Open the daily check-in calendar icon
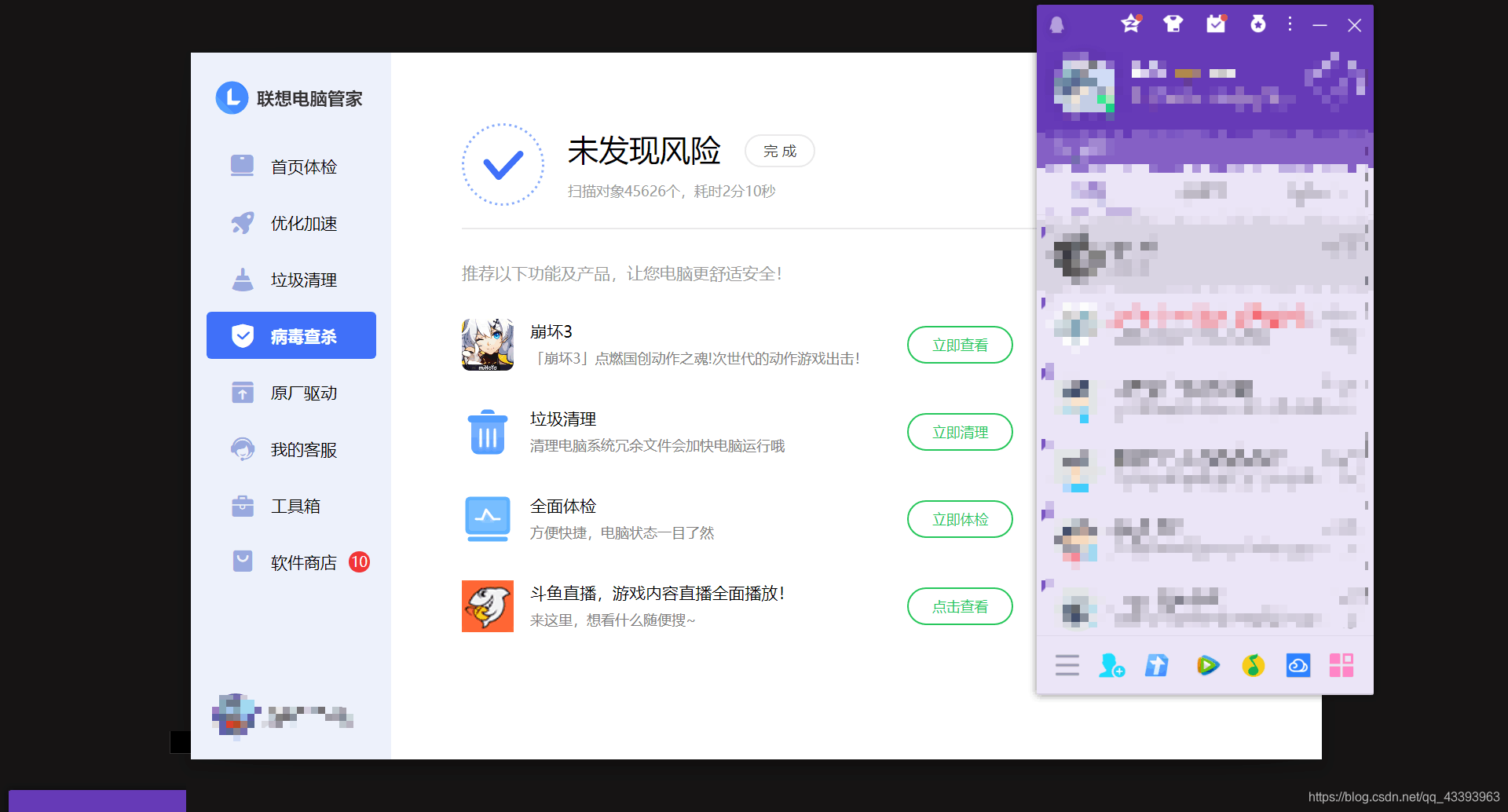The image size is (1508, 812). pyautogui.click(x=1215, y=24)
